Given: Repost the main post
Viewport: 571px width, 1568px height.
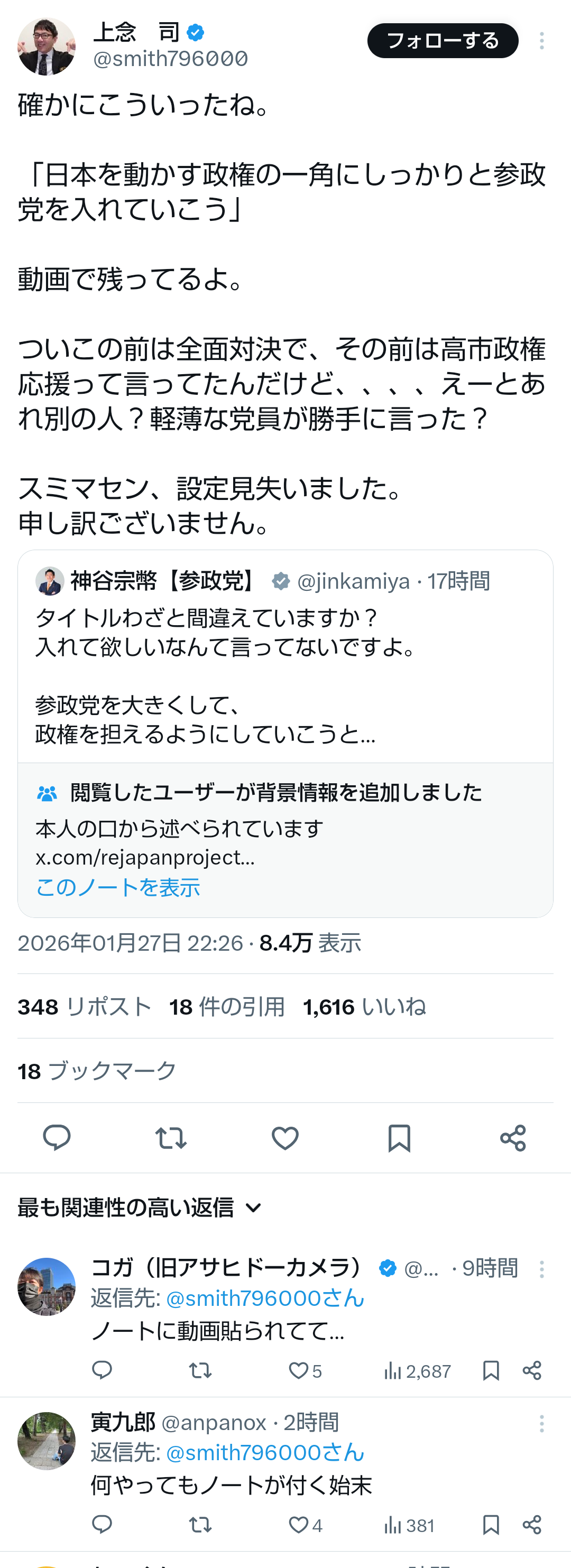Looking at the screenshot, I should tap(170, 1138).
